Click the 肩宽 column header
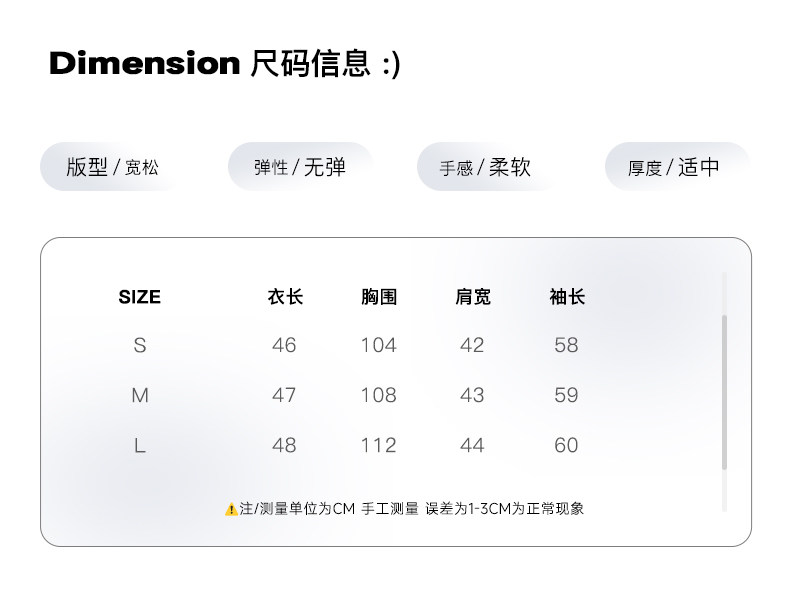 coord(472,297)
